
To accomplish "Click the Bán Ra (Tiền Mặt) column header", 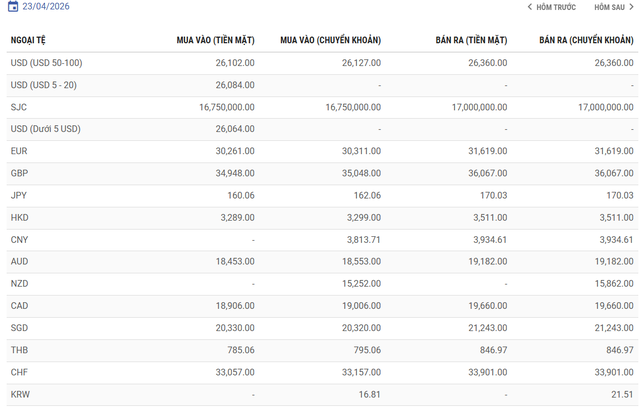I will tap(469, 40).
